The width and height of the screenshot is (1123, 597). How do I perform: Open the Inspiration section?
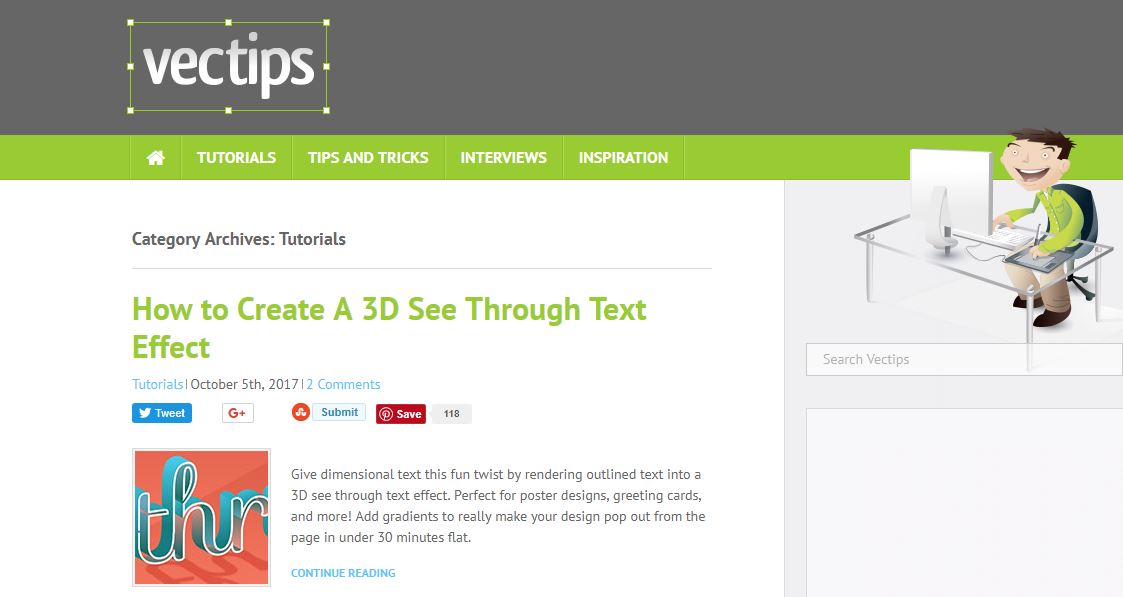point(623,157)
